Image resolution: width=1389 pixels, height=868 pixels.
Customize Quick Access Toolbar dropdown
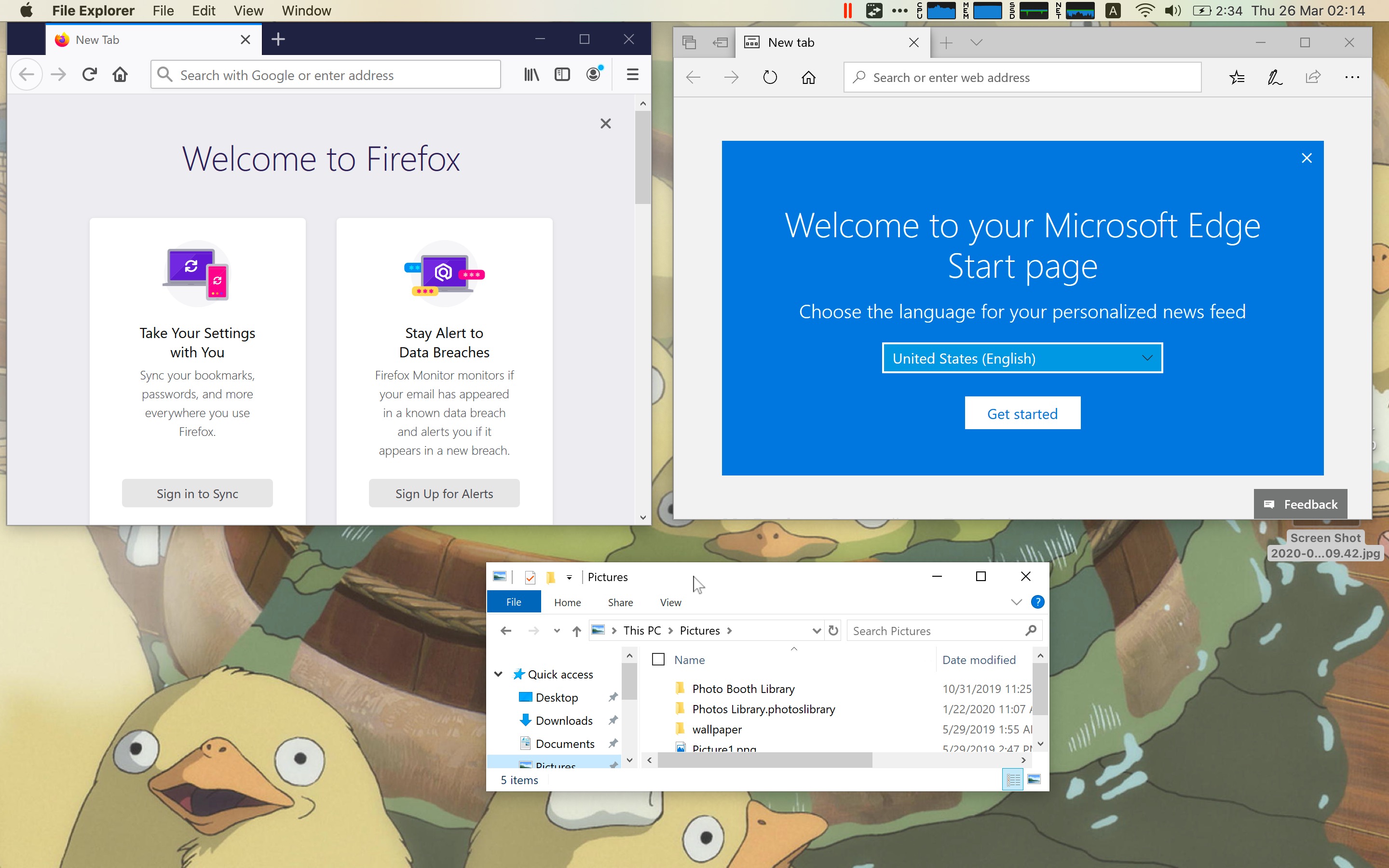point(569,578)
